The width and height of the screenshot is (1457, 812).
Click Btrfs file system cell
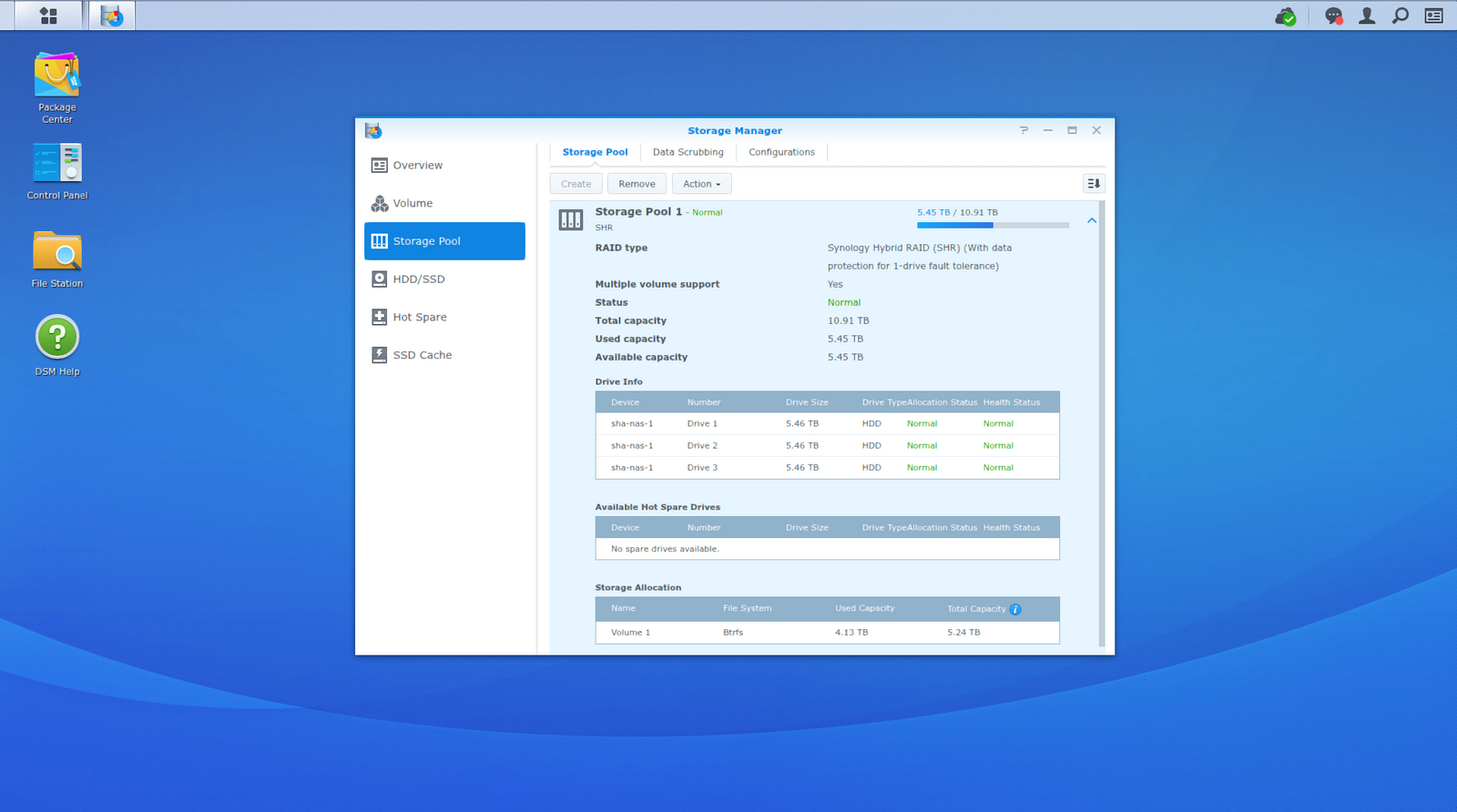(x=733, y=633)
